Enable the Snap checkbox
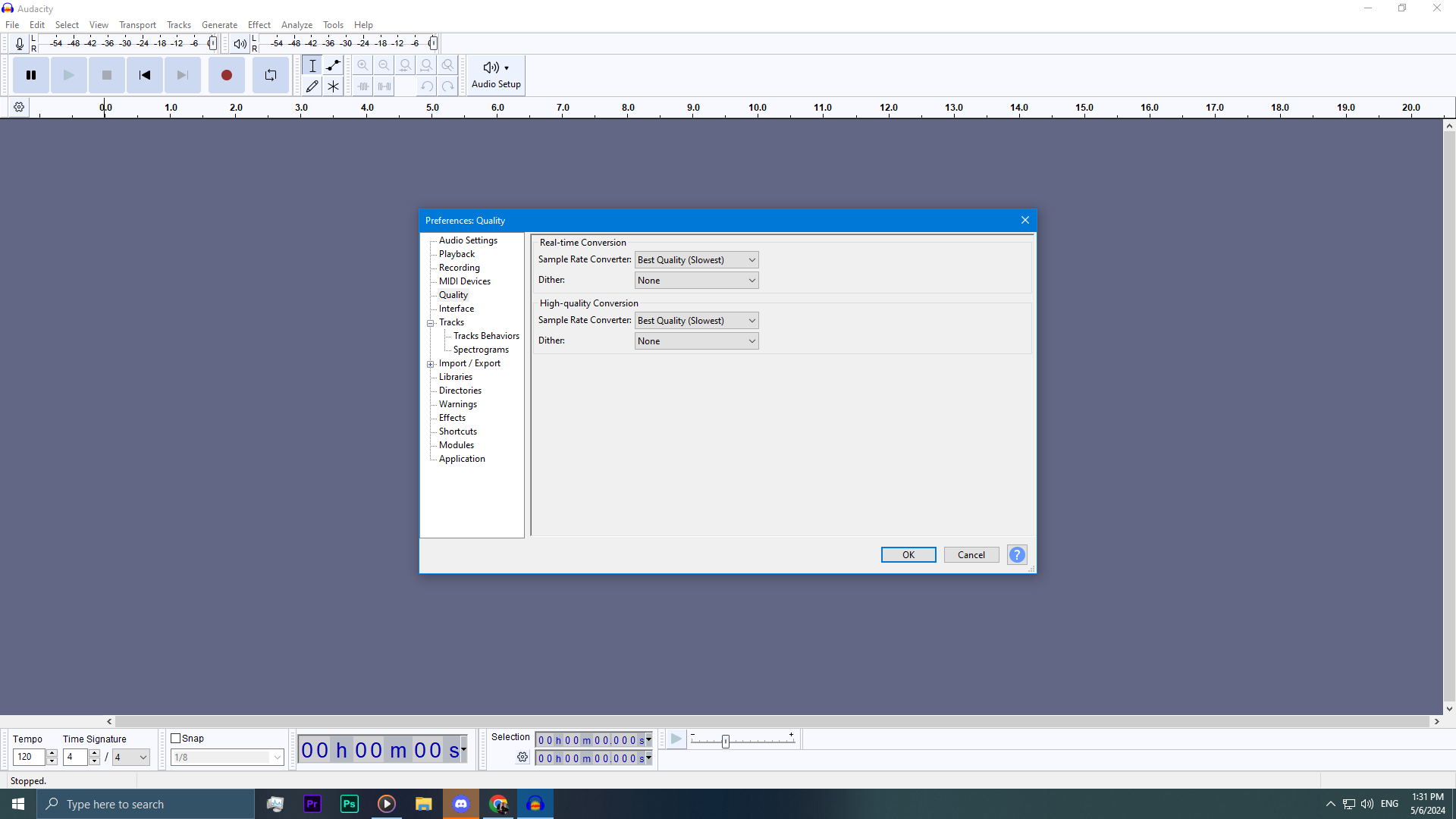The width and height of the screenshot is (1456, 819). (176, 739)
